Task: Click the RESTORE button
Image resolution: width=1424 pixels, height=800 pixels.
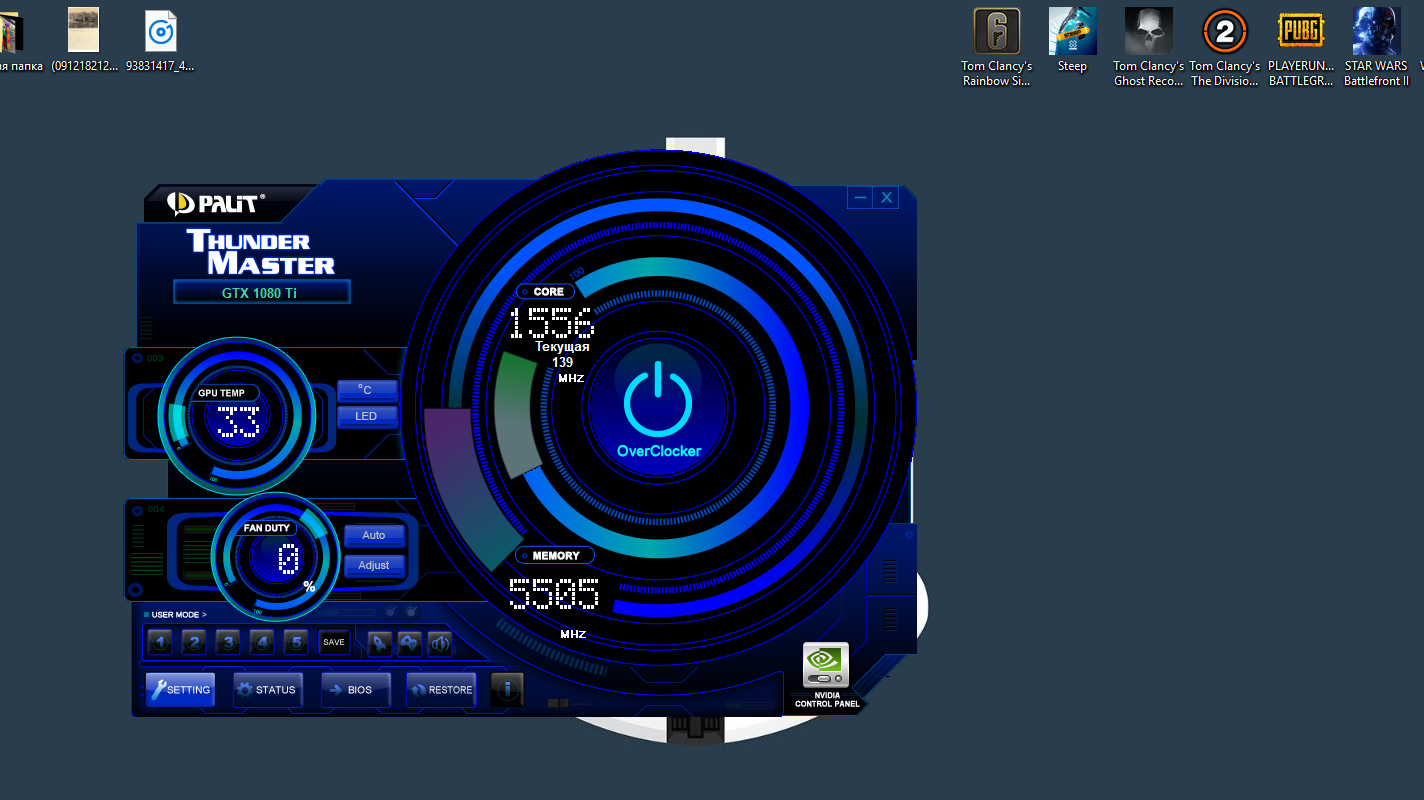Action: tap(441, 689)
